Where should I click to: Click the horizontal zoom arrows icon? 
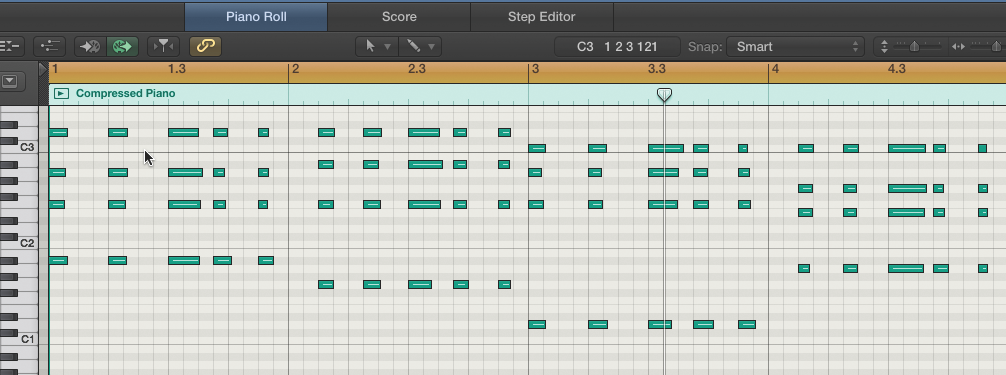[x=958, y=46]
